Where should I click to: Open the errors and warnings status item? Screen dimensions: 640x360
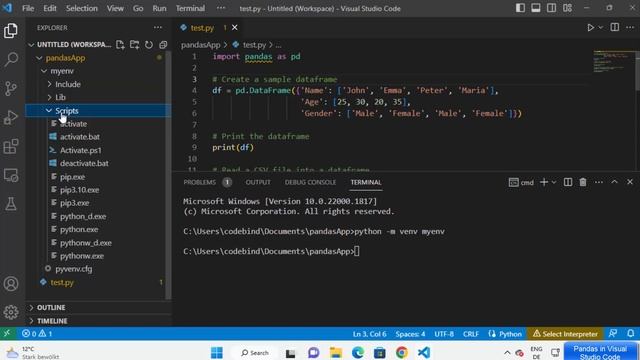tap(37, 334)
